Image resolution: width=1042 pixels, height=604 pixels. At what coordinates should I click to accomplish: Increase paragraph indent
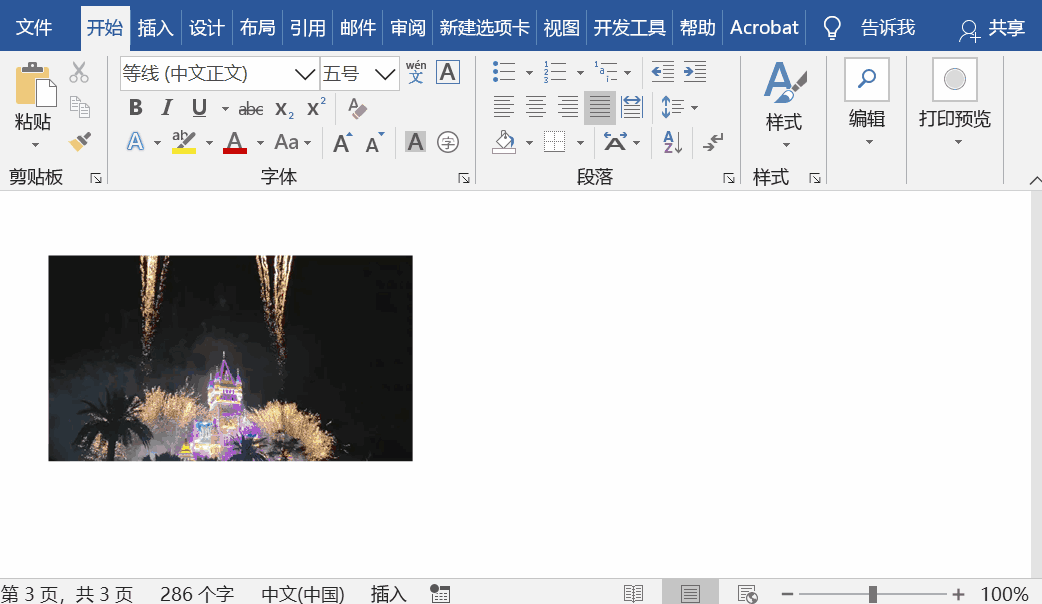[694, 72]
